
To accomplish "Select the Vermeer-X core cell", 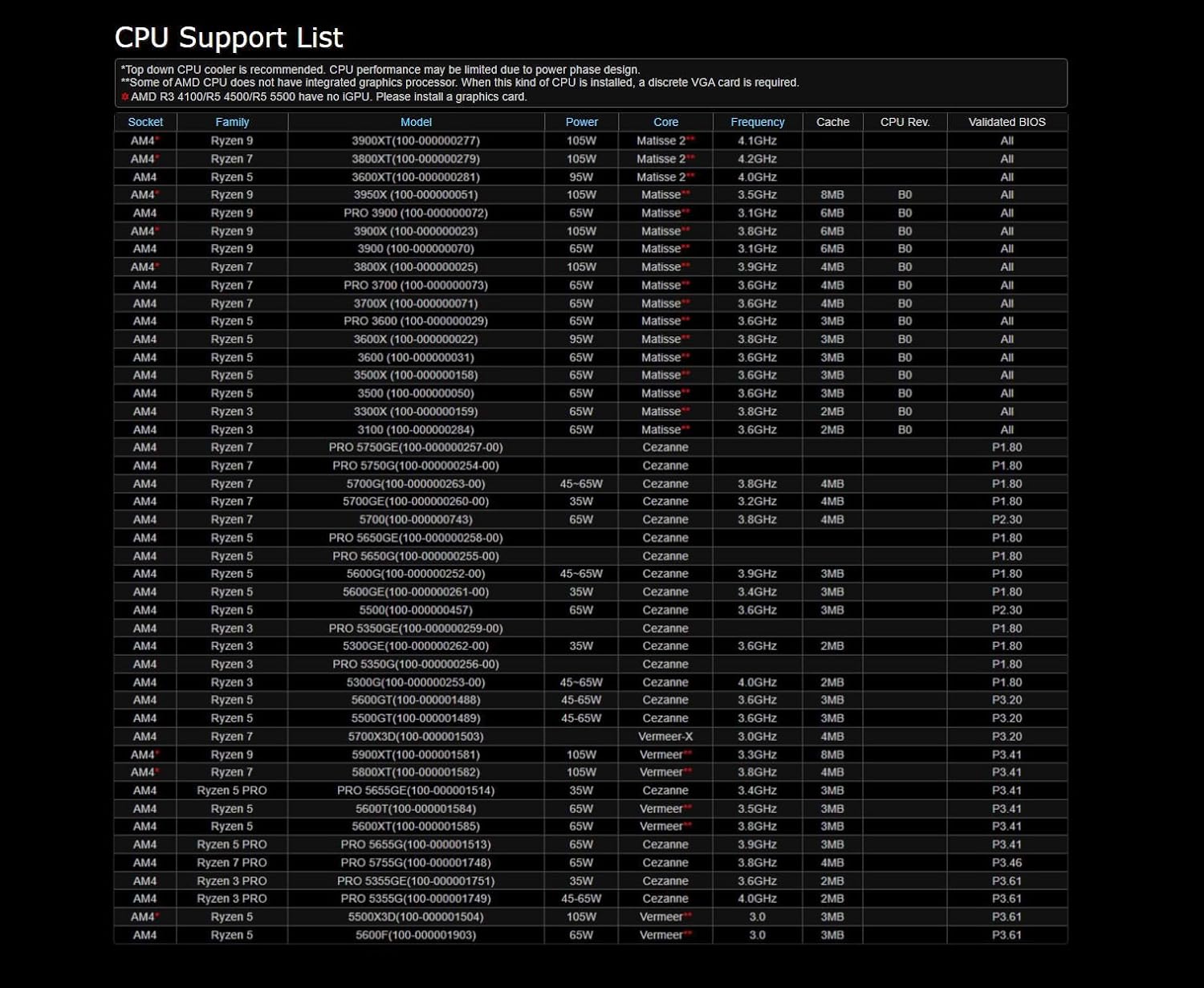I will click(x=665, y=737).
